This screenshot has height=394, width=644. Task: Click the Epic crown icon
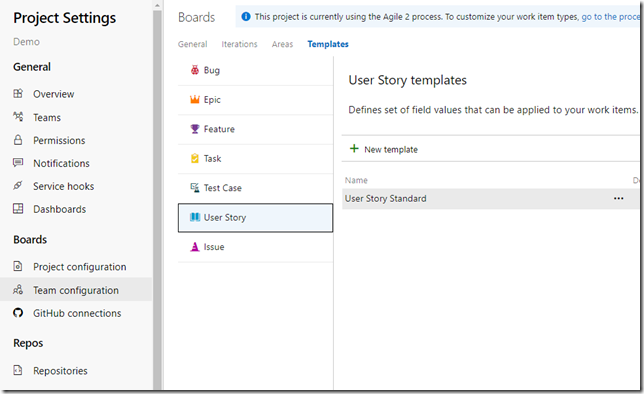195,99
